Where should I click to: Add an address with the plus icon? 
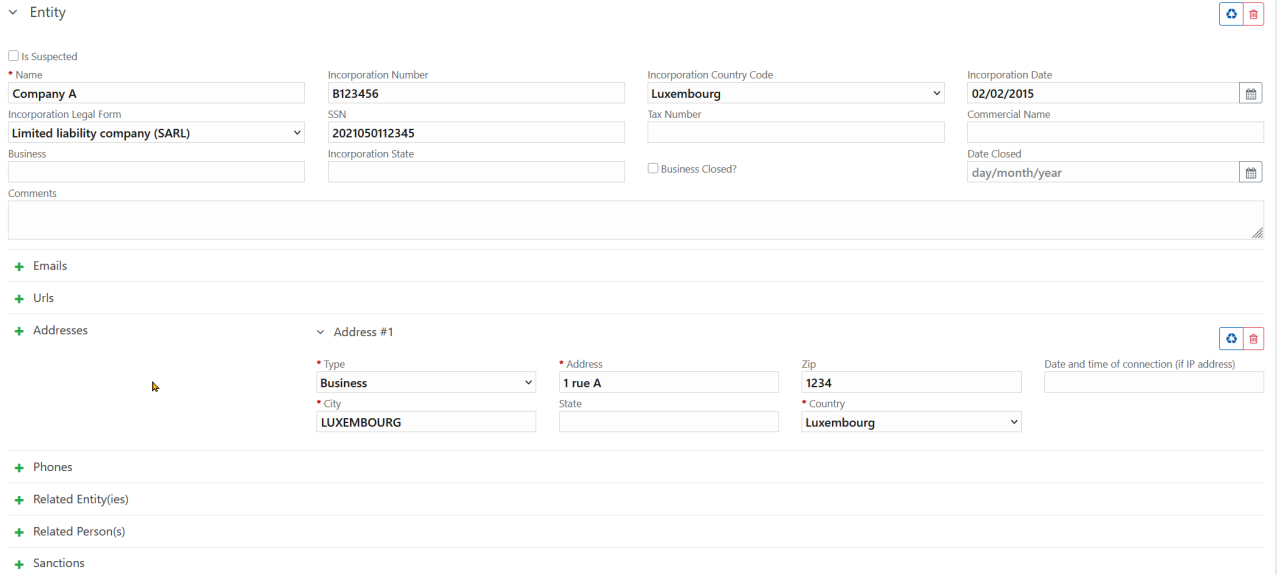19,331
